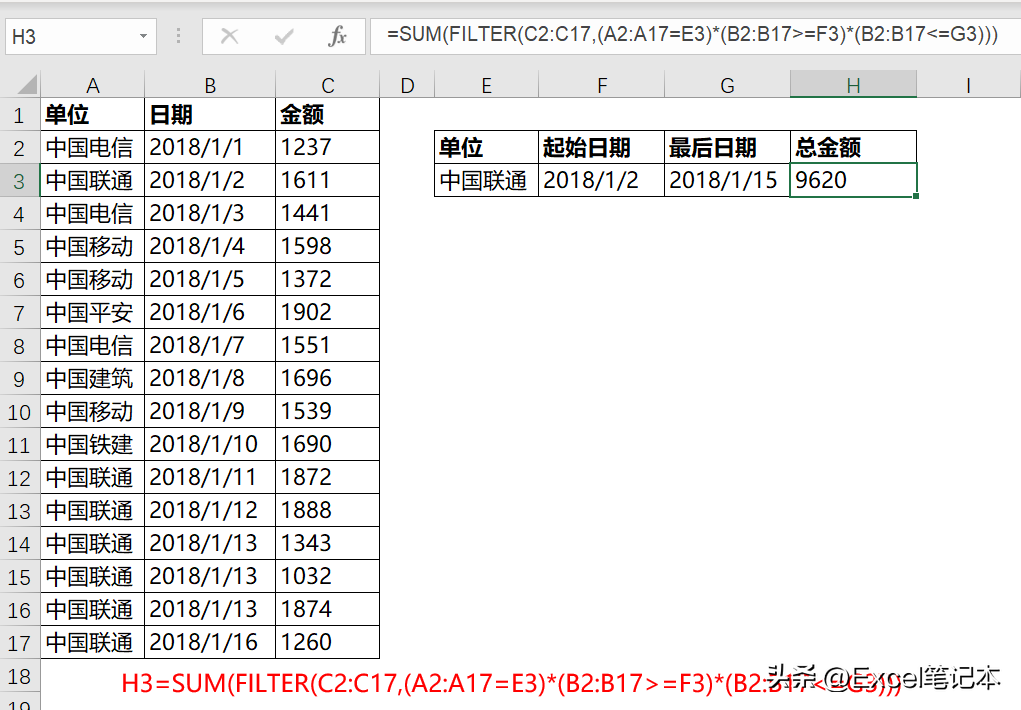Click cell C14 value 1343
This screenshot has width=1021, height=710.
(328, 543)
